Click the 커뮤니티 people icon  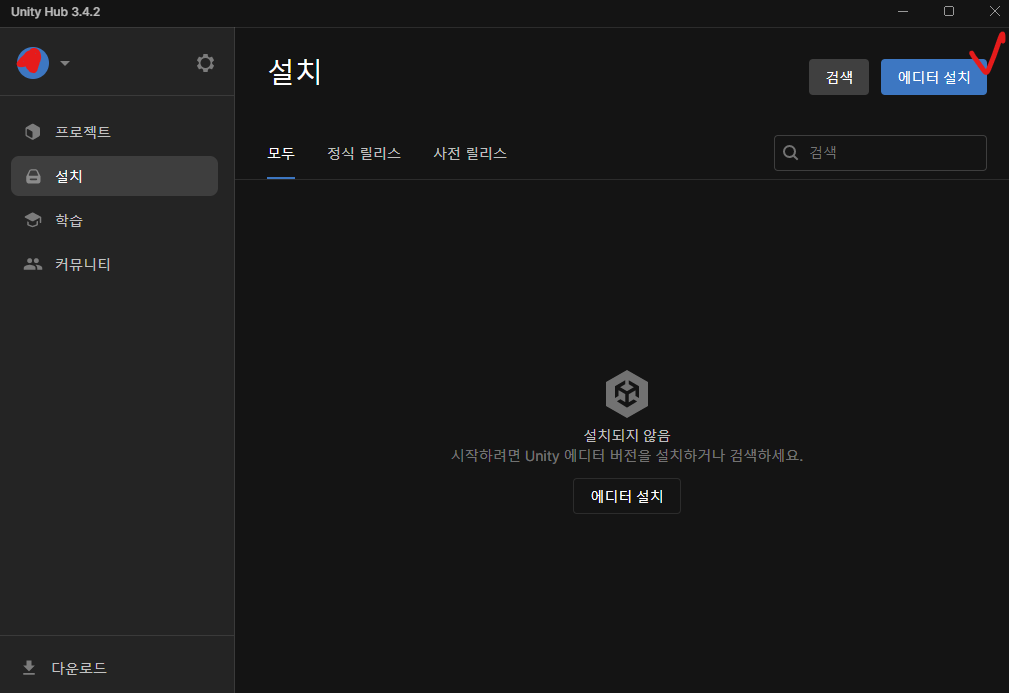[x=33, y=264]
